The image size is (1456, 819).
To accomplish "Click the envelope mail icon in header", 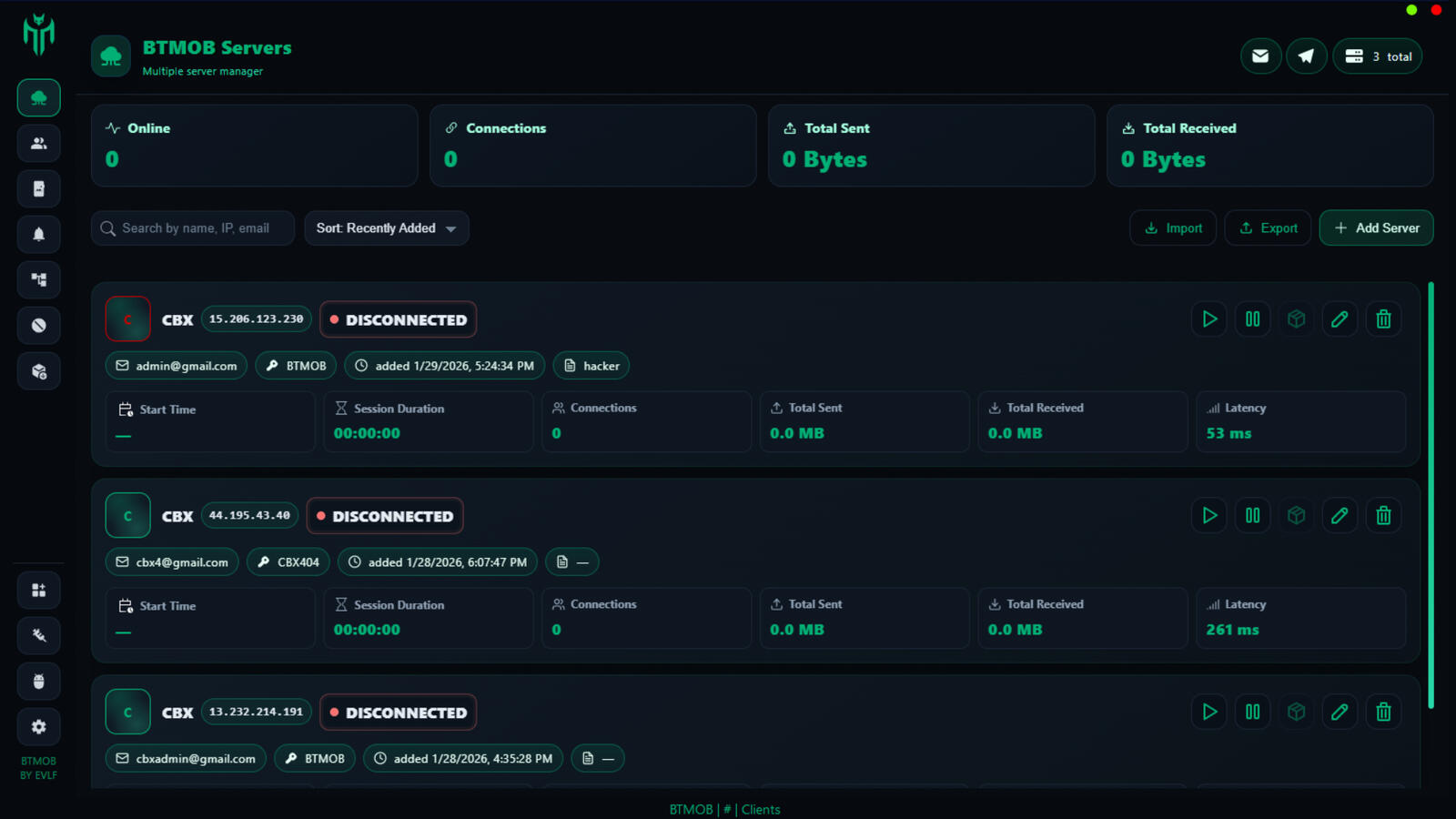I will (x=1260, y=56).
